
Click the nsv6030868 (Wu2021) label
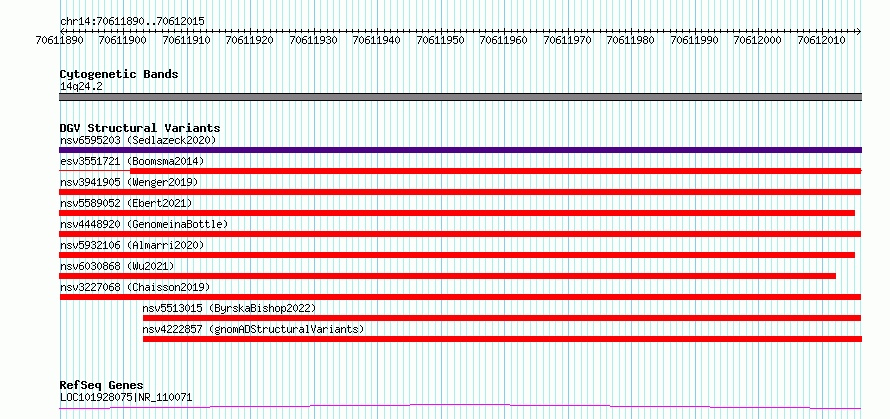(x=117, y=266)
